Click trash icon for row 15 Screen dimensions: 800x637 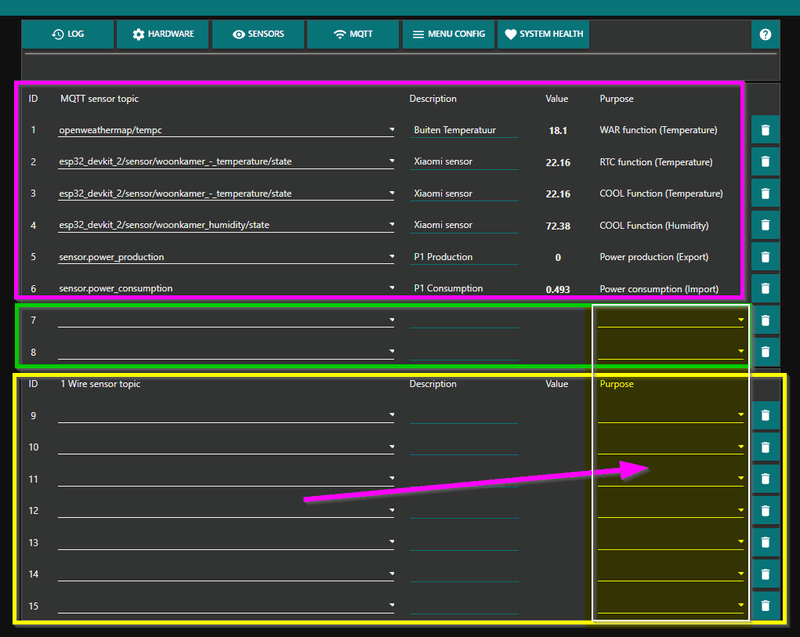coord(765,606)
